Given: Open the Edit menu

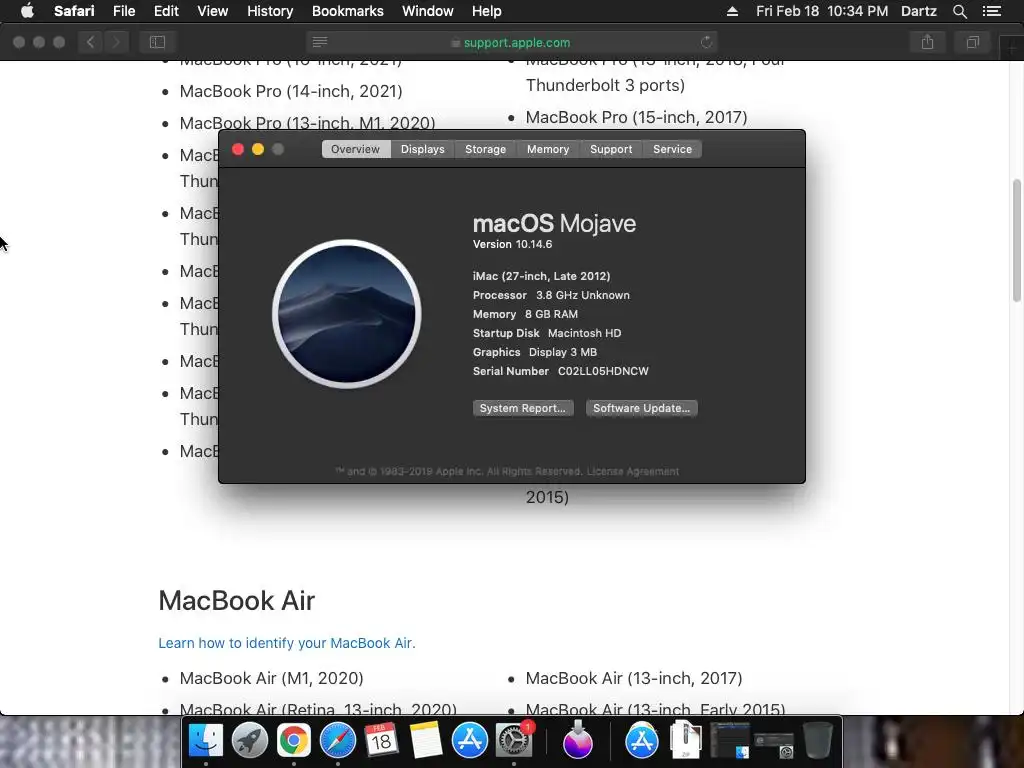Looking at the screenshot, I should point(166,11).
